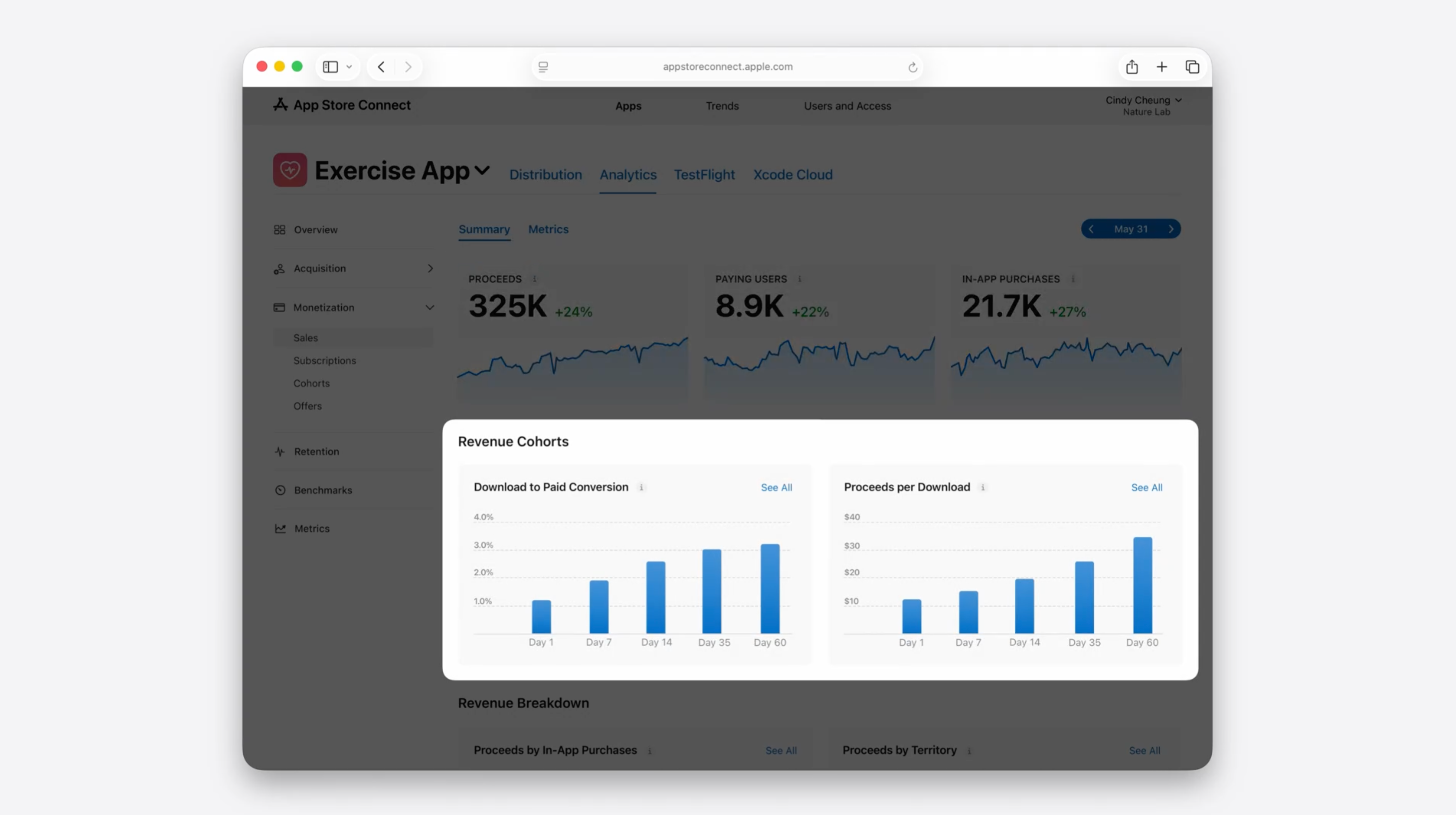
Task: Click info icon beside Proceeds per Download
Action: (x=983, y=487)
